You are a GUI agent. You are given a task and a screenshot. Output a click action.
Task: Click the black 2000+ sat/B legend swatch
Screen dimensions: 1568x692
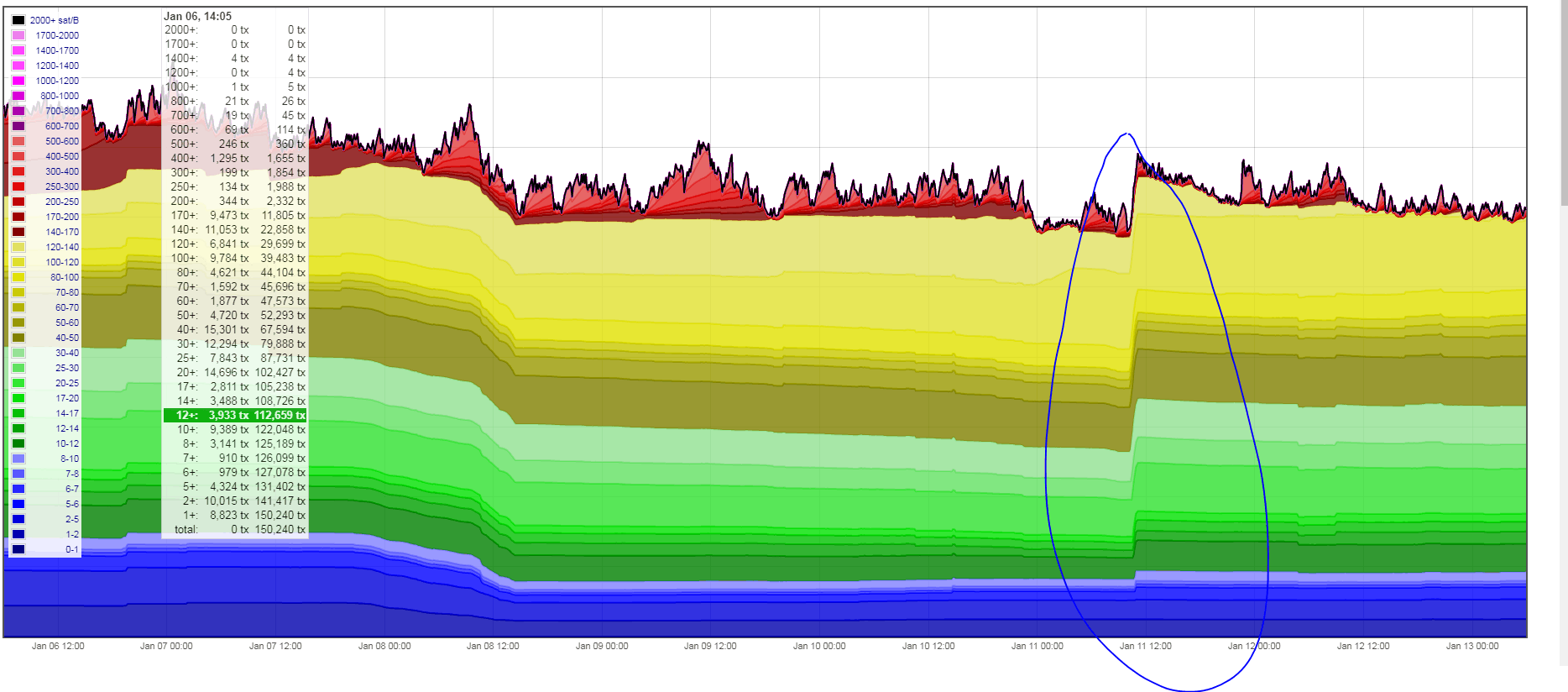click(18, 20)
